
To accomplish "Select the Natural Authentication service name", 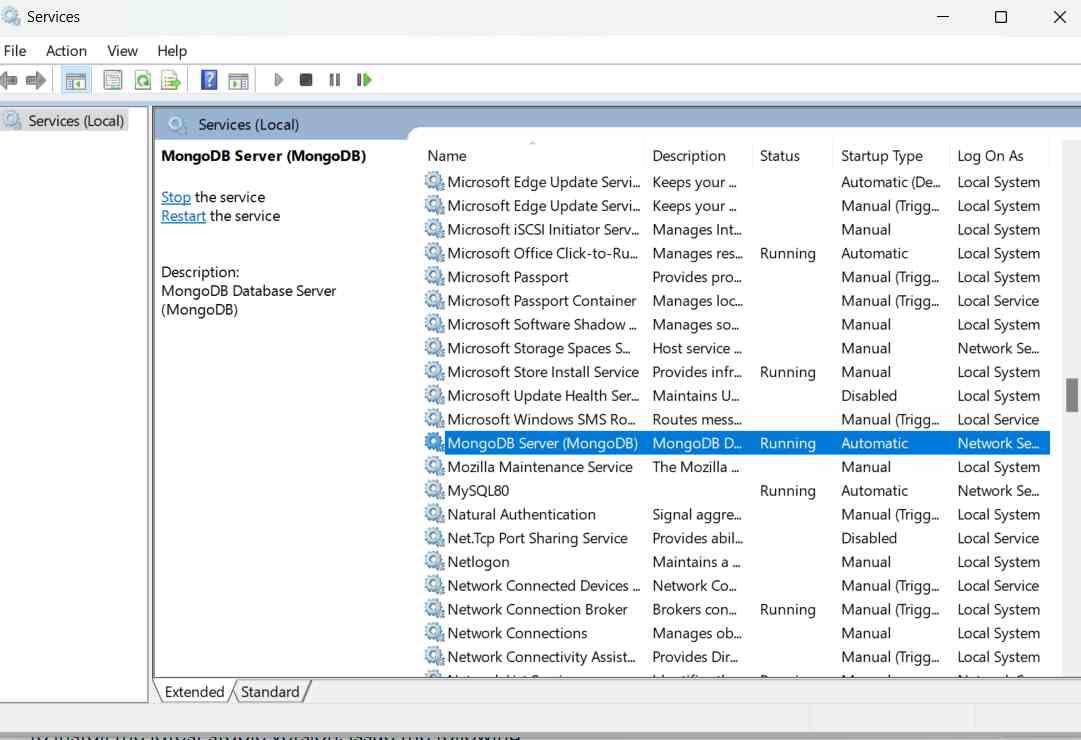I will (521, 514).
